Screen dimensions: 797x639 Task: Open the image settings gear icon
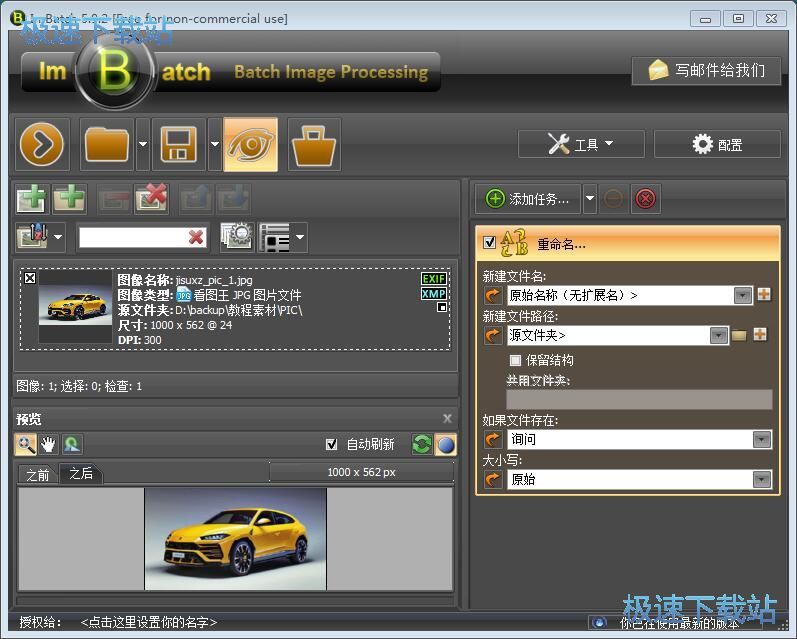click(x=237, y=237)
